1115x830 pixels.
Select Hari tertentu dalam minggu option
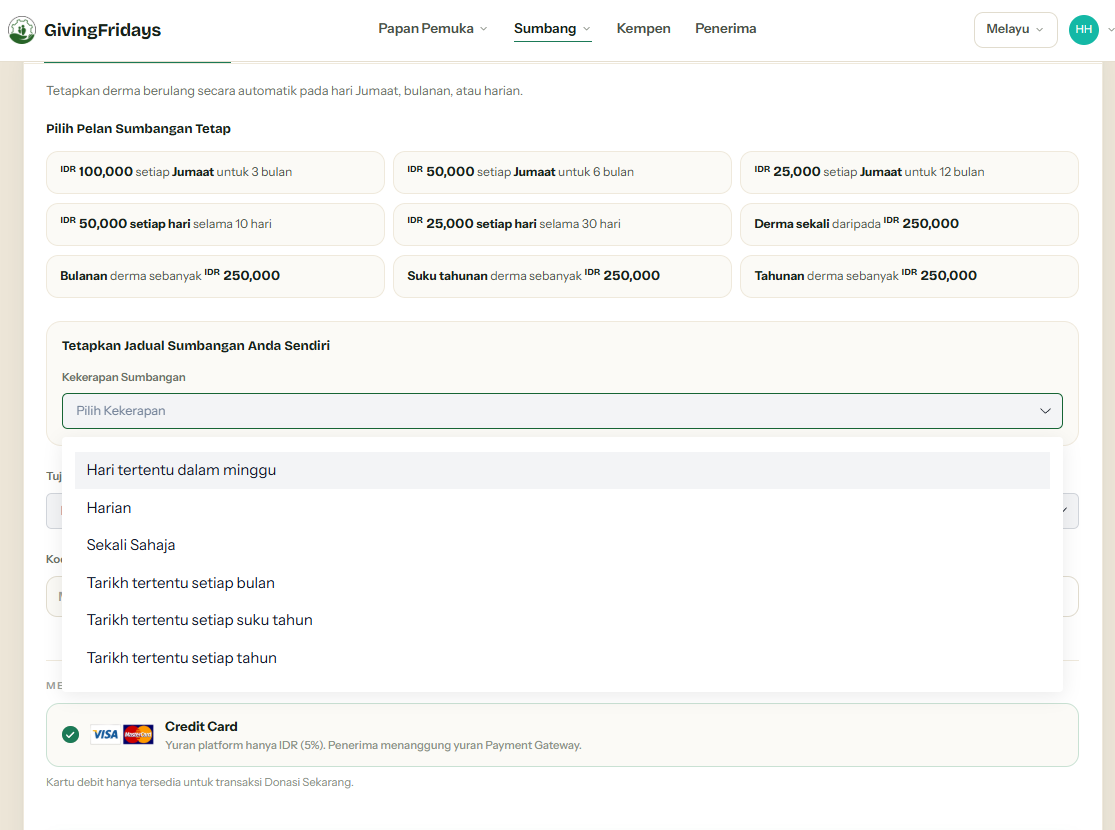562,470
